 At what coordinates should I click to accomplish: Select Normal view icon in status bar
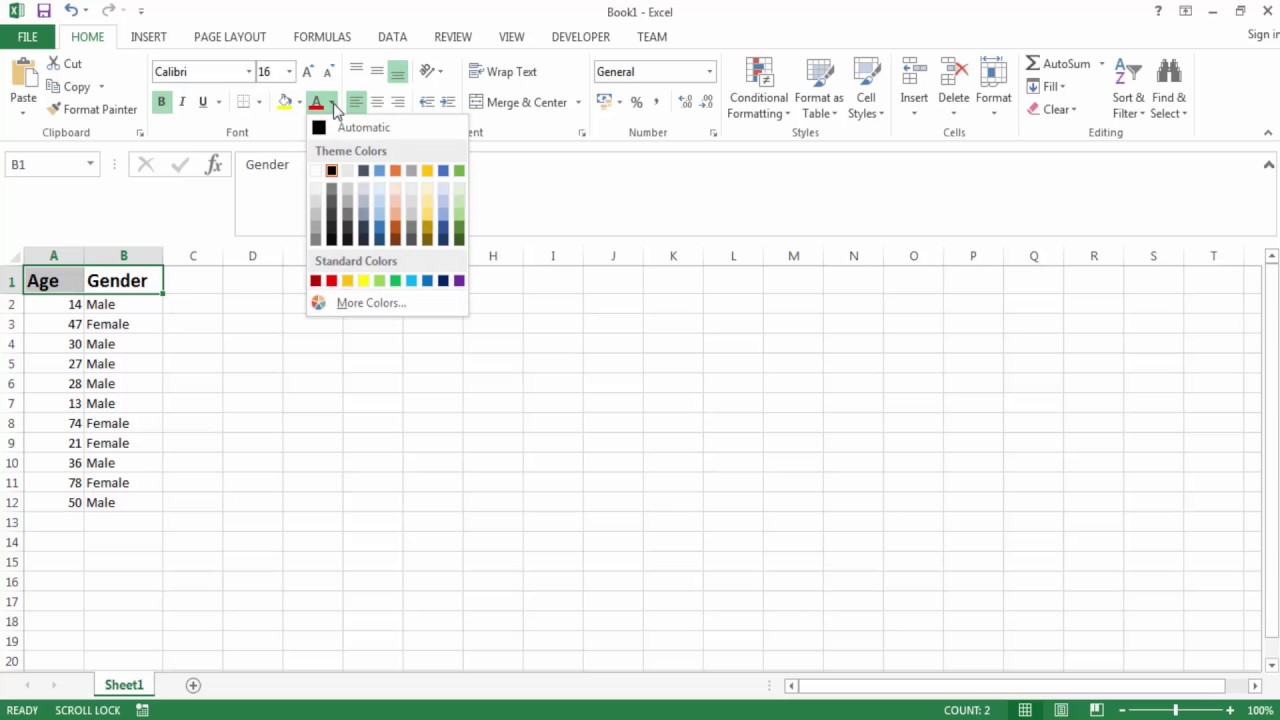[x=1025, y=710]
